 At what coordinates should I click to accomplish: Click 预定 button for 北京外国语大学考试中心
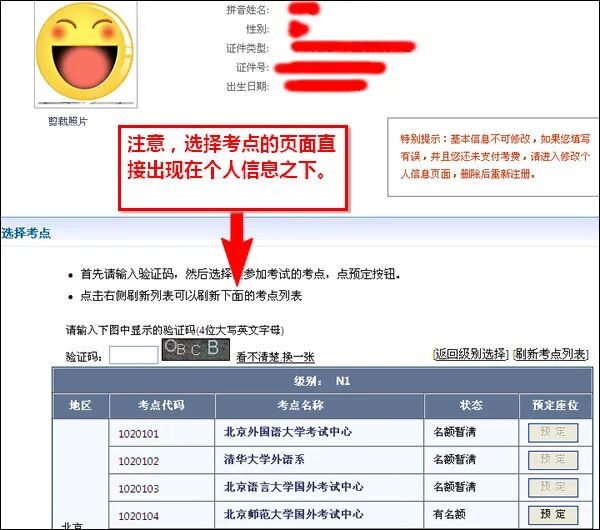point(553,432)
